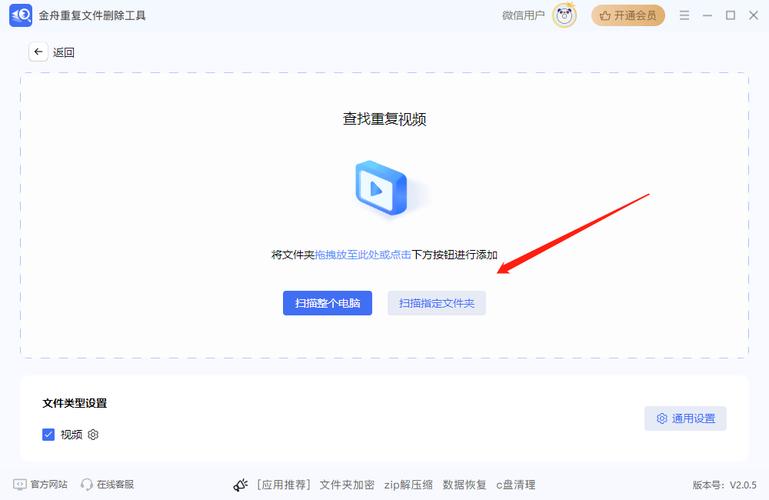Open the hamburger menu icon
This screenshot has width=769, height=500.
[x=684, y=15]
